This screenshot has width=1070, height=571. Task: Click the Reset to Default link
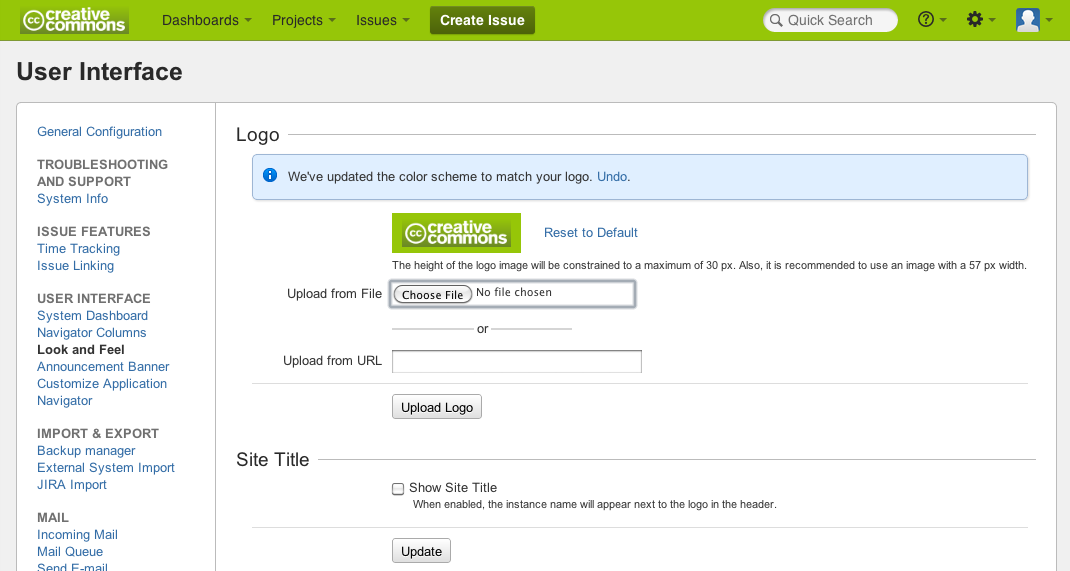point(590,233)
